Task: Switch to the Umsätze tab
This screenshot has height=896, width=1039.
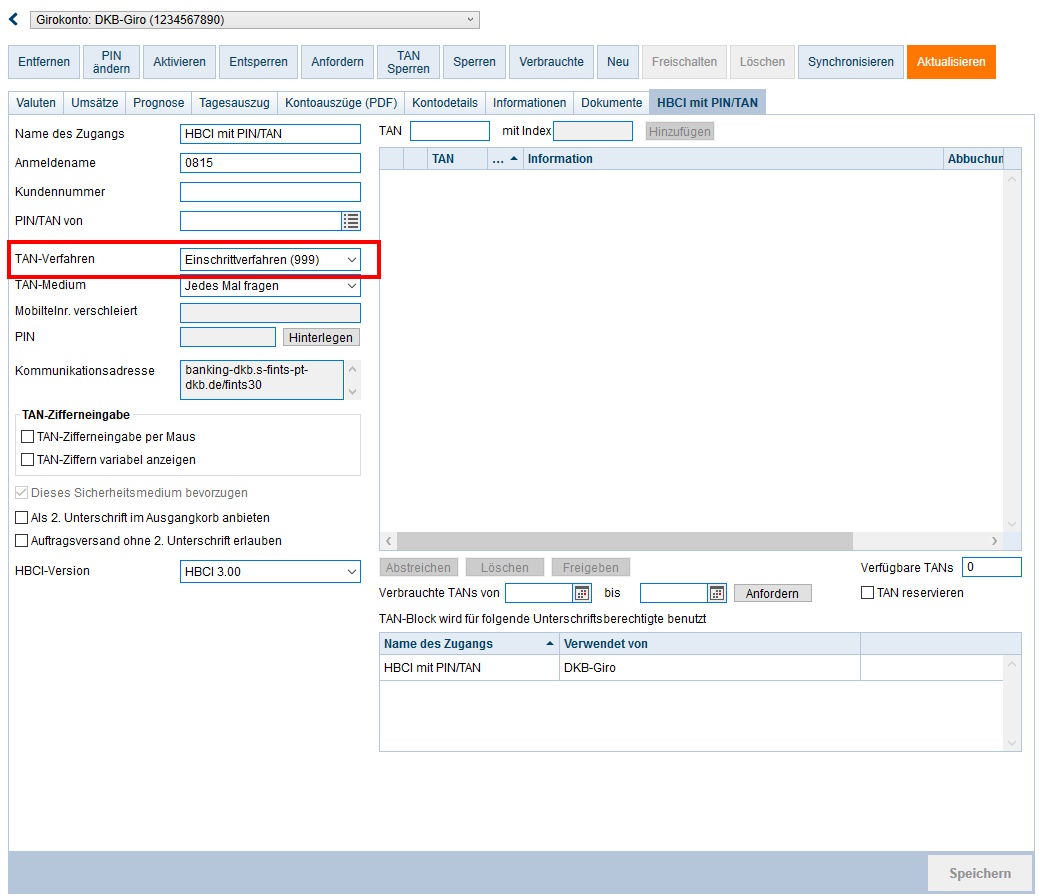Action: 95,103
